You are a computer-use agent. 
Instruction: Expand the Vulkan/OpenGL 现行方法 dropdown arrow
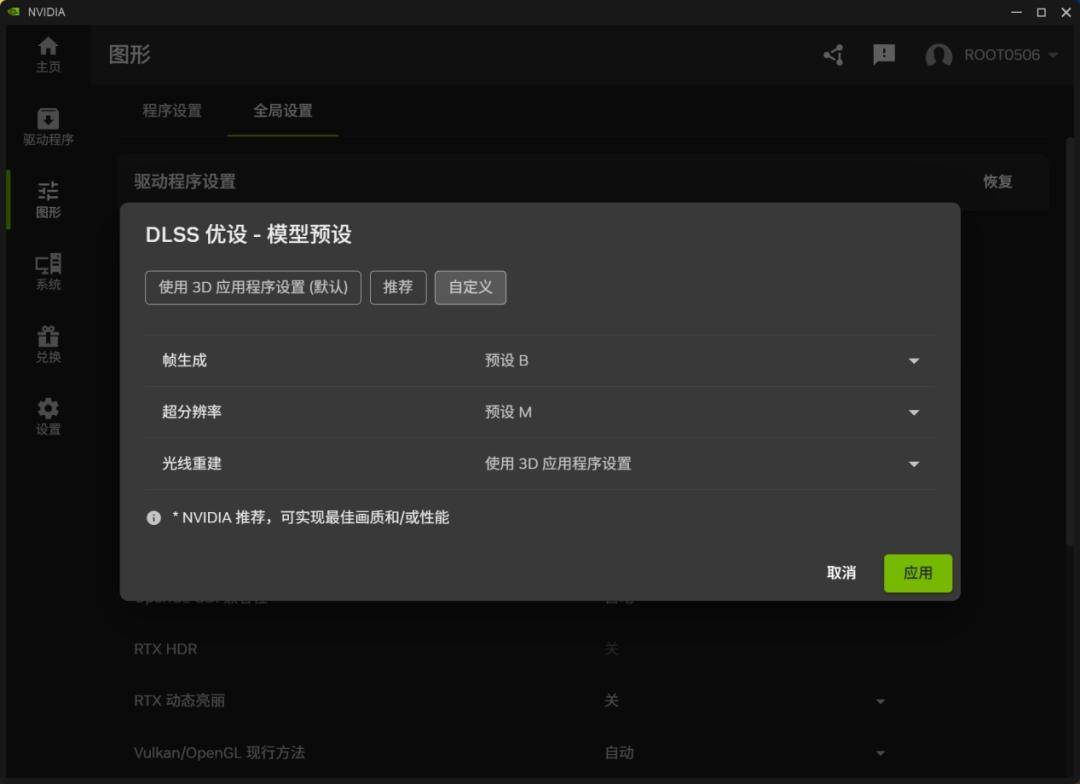[880, 753]
